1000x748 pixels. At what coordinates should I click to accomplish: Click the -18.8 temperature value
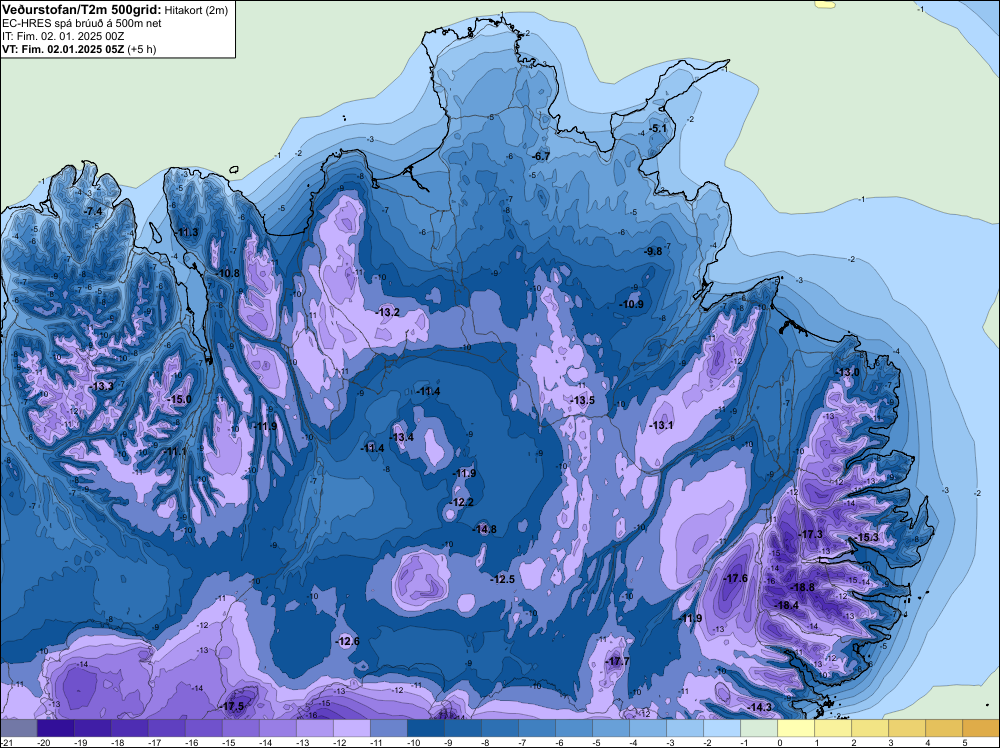click(x=802, y=587)
